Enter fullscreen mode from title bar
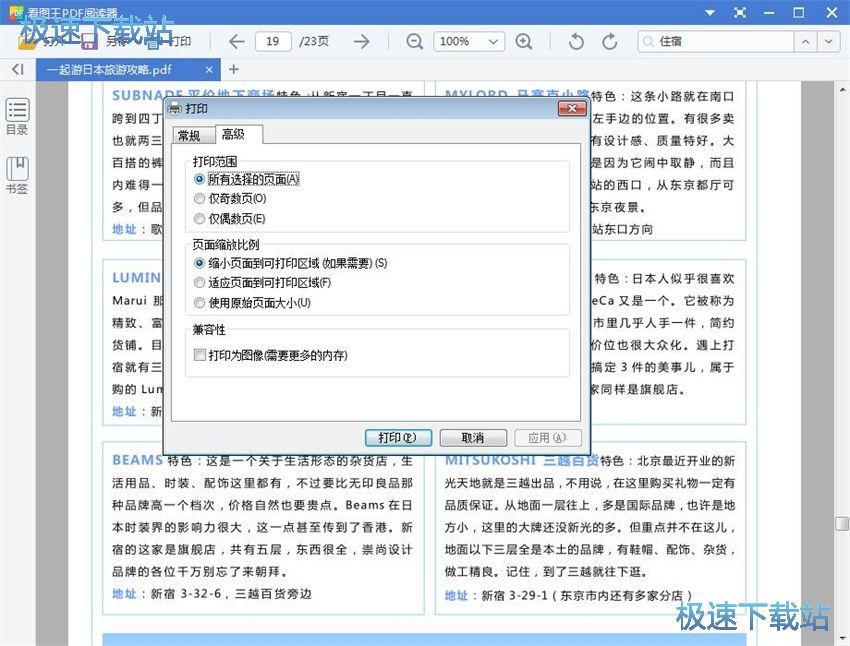The image size is (850, 646). tap(739, 12)
